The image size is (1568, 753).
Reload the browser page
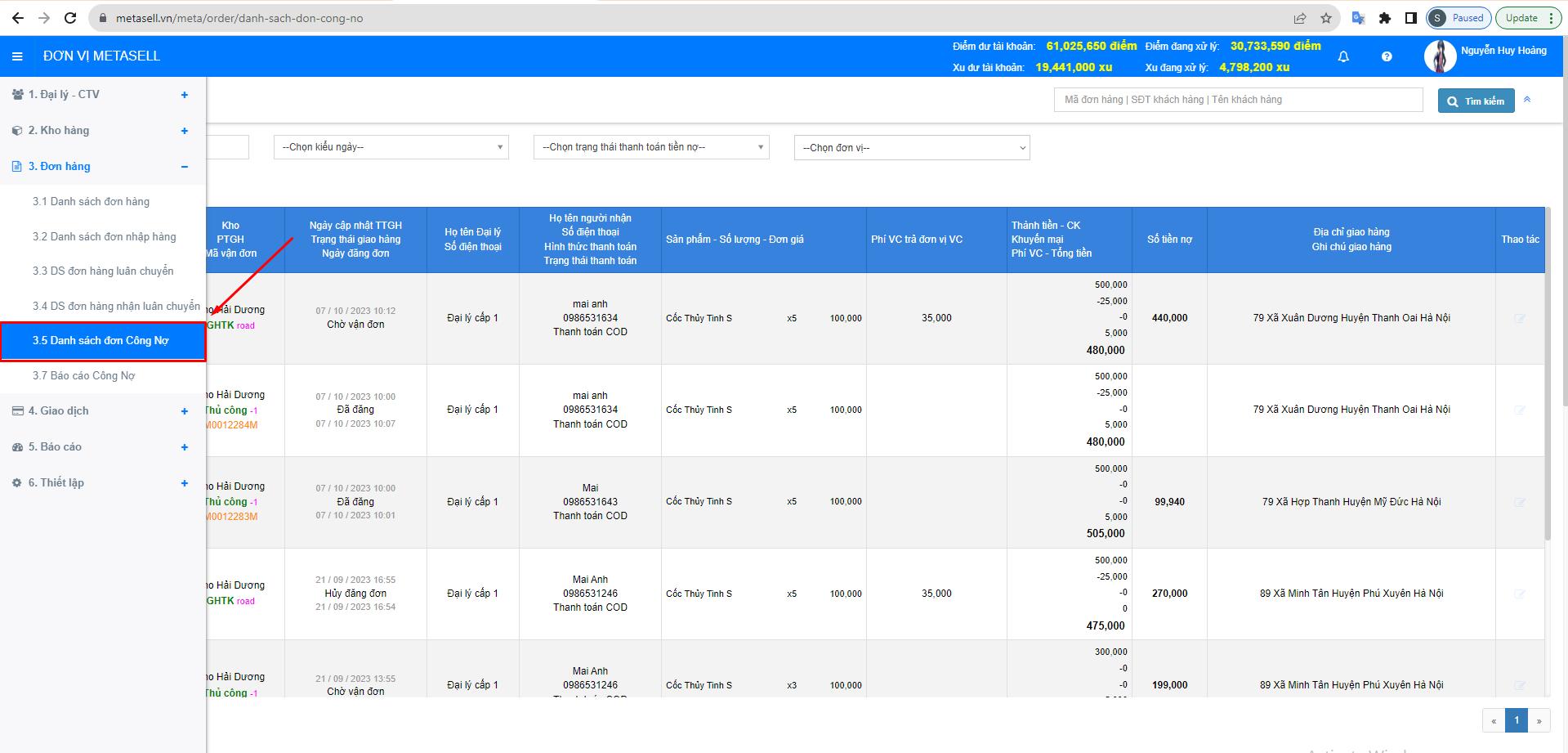point(70,18)
